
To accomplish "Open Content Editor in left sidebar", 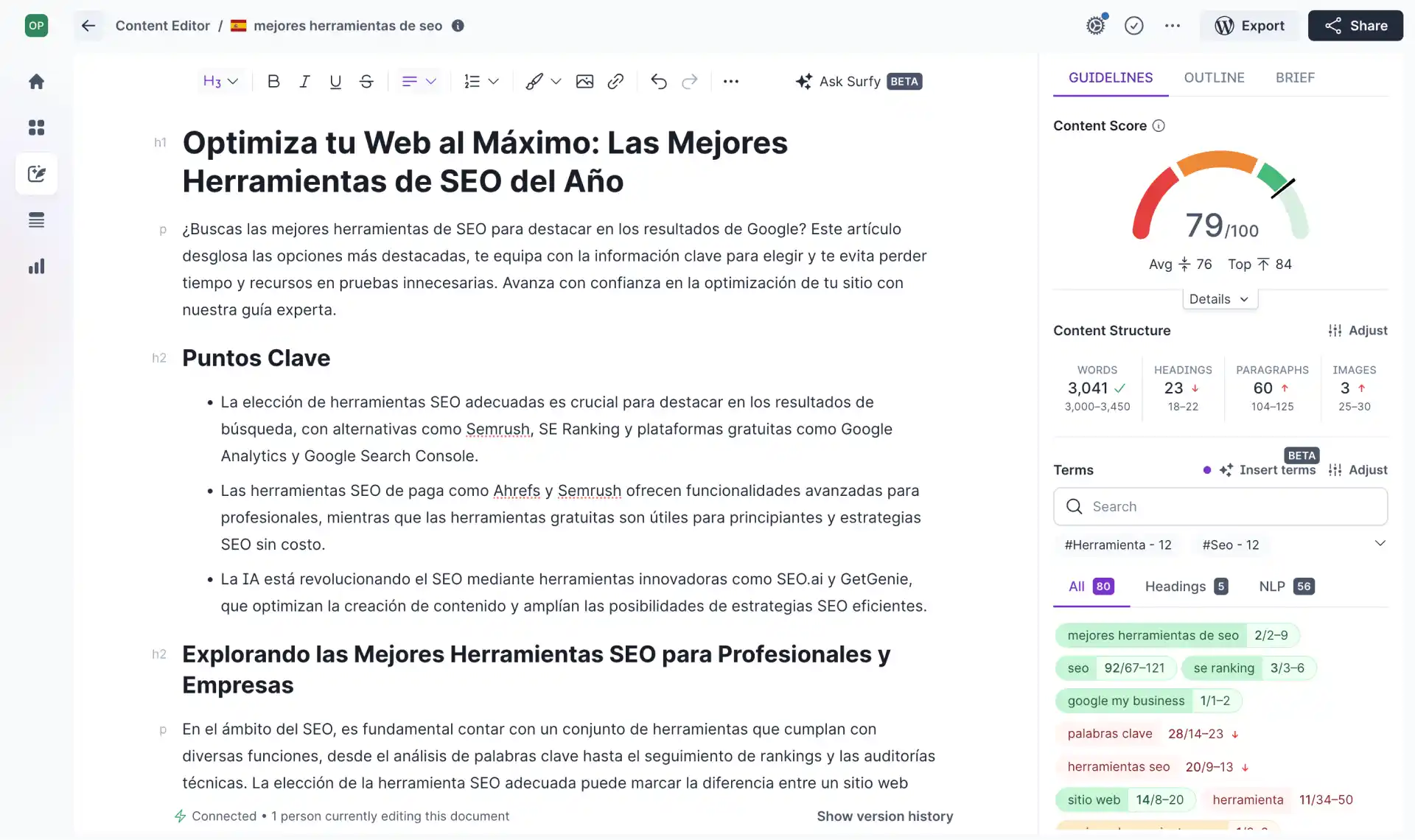I will point(36,174).
